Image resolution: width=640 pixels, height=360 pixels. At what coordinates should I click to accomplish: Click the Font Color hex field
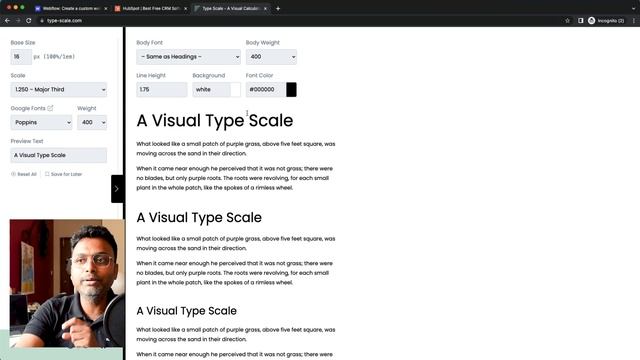[266, 89]
